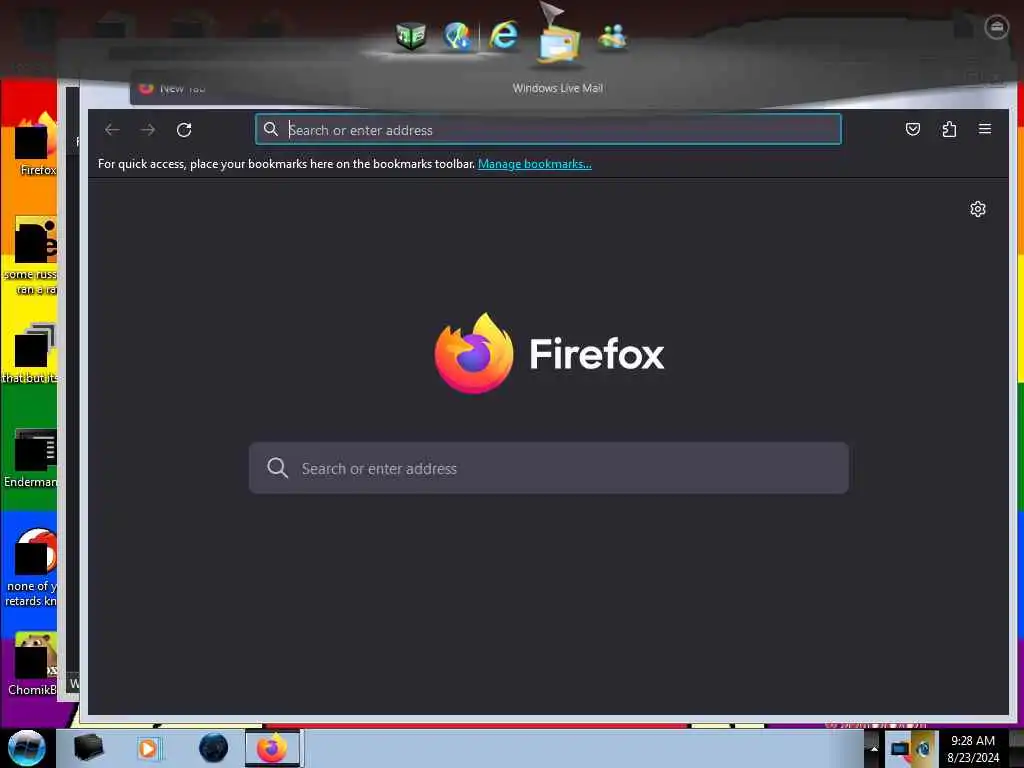The width and height of the screenshot is (1024, 768).
Task: Open the Windows Start orb
Action: coord(27,748)
